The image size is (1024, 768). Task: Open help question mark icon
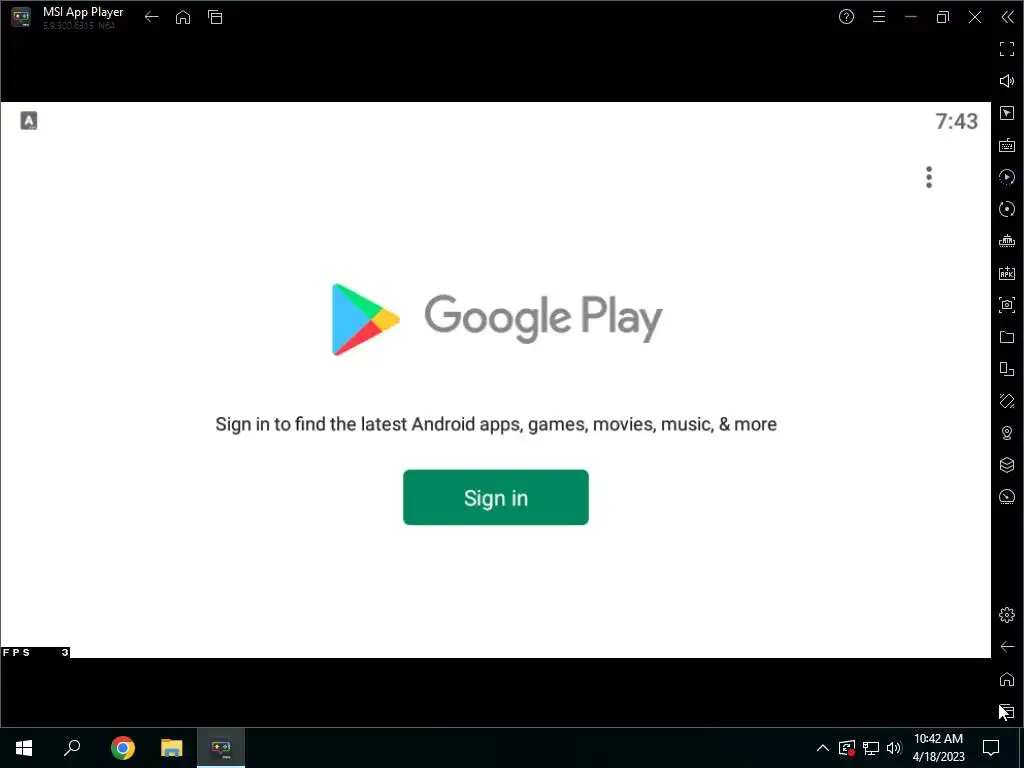coord(846,17)
